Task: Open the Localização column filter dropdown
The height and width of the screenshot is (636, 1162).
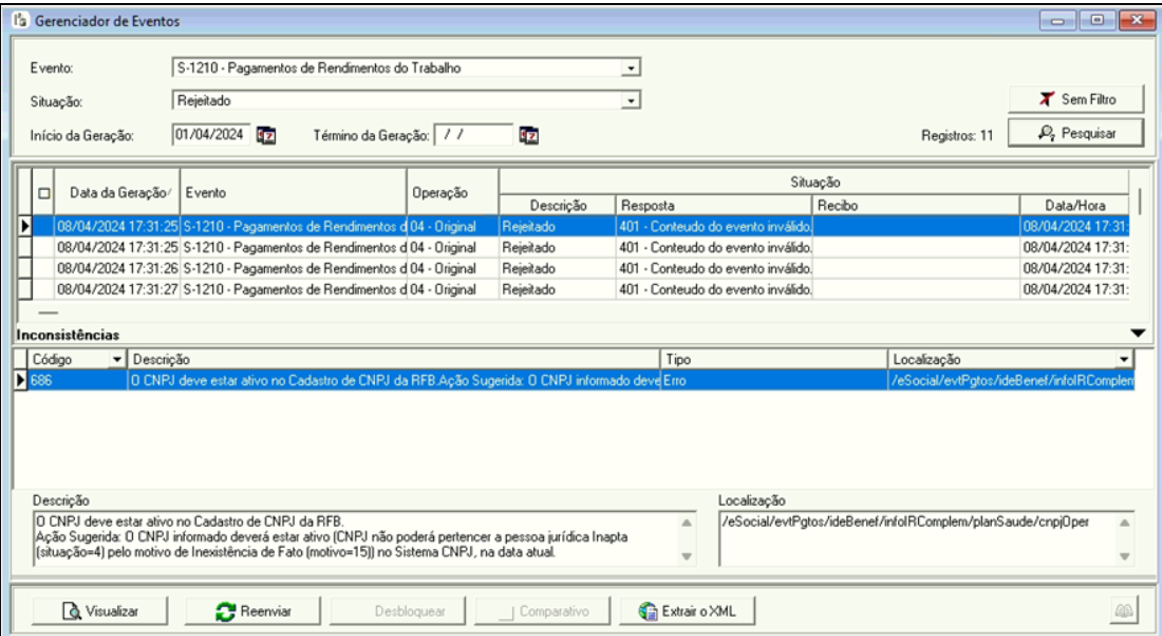Action: [1124, 358]
